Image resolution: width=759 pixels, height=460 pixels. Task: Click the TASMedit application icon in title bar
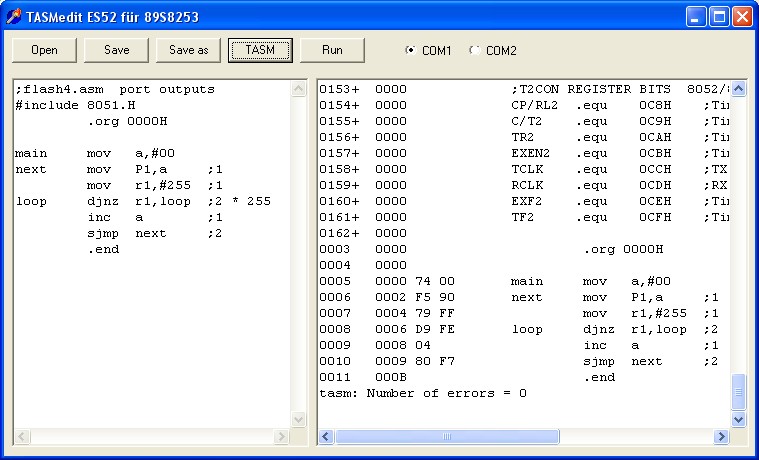(x=14, y=16)
